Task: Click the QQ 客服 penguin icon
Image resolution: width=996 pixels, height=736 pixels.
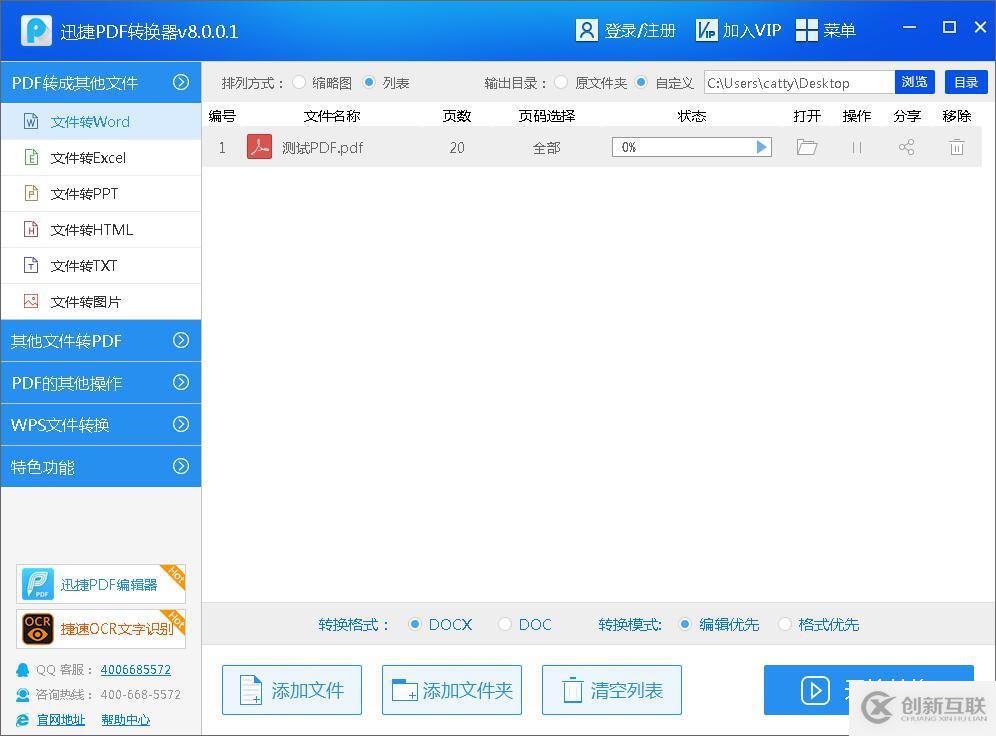Action: point(23,670)
